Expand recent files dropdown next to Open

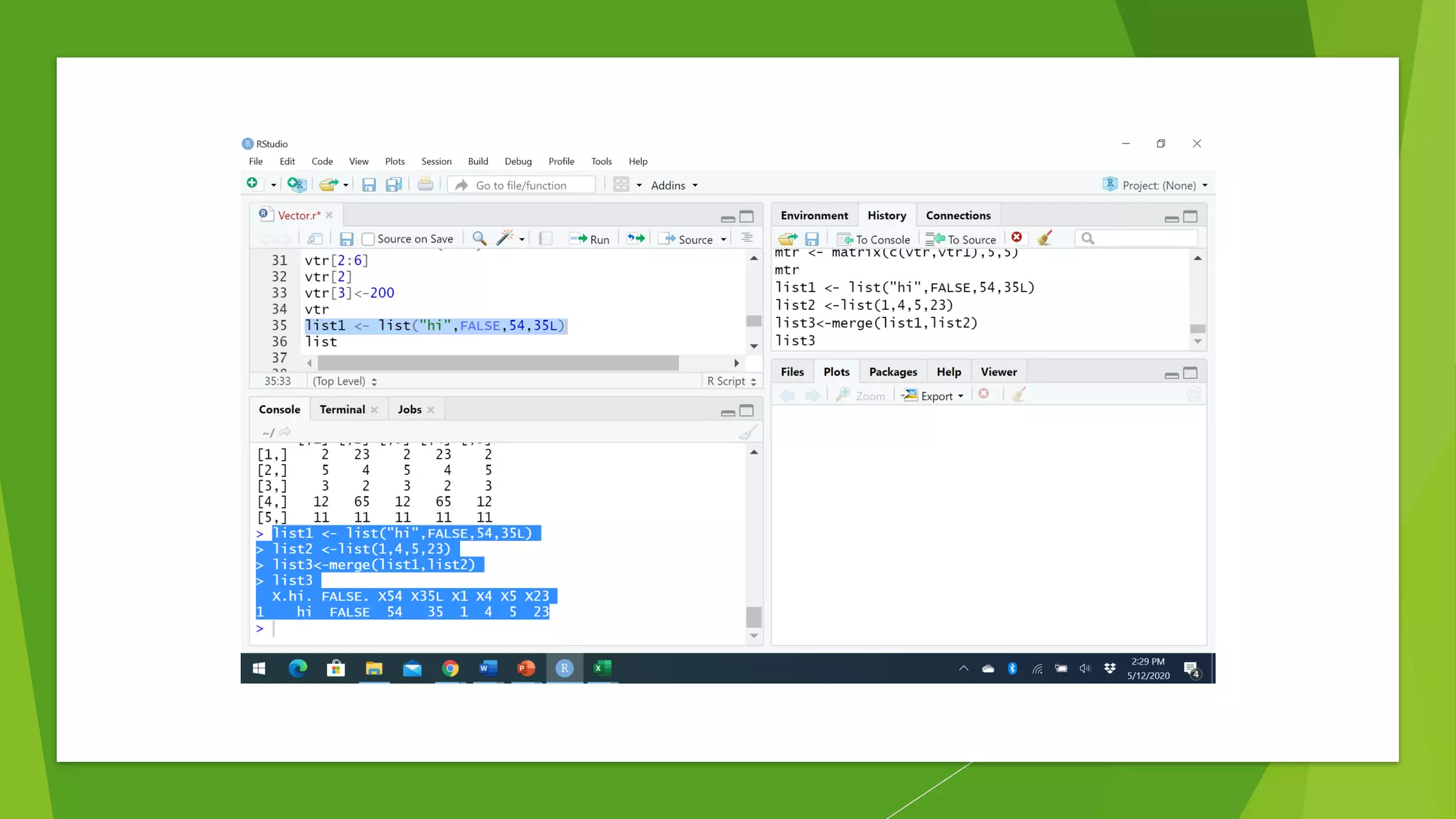346,186
